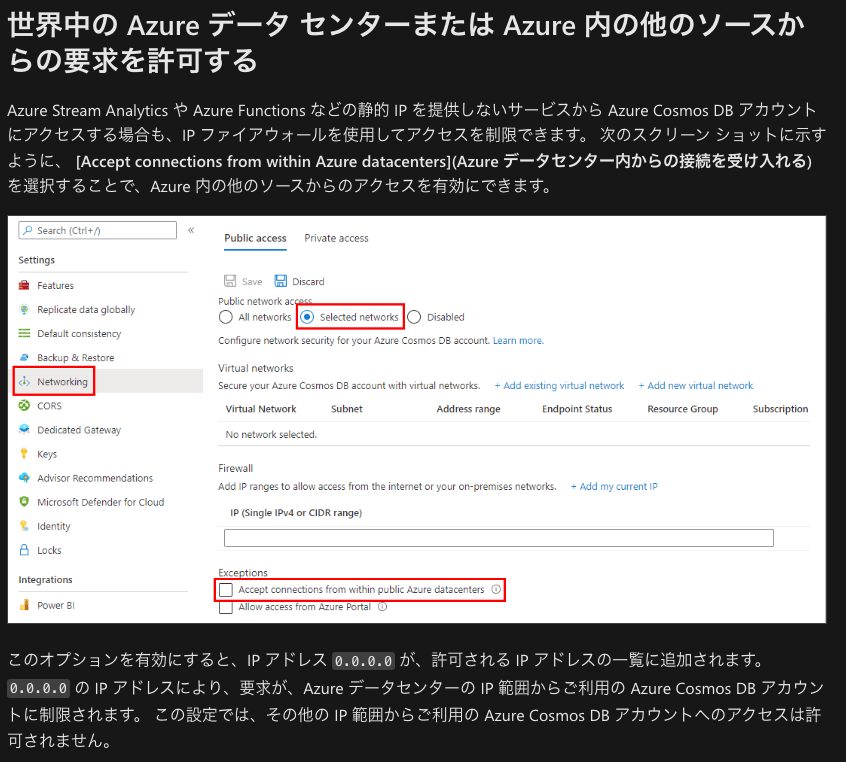Click the Save button label
The image size is (846, 762).
point(252,282)
